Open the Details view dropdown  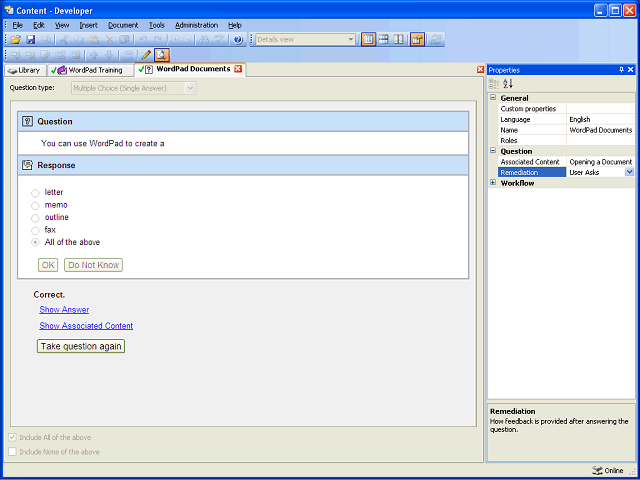point(351,40)
